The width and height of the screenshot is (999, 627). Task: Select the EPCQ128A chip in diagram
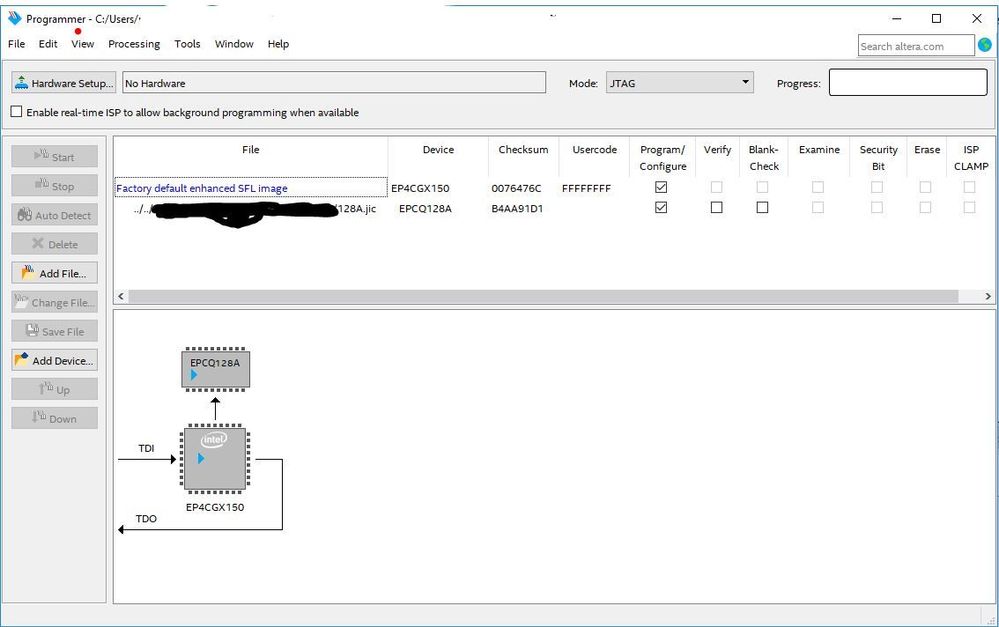[x=215, y=369]
